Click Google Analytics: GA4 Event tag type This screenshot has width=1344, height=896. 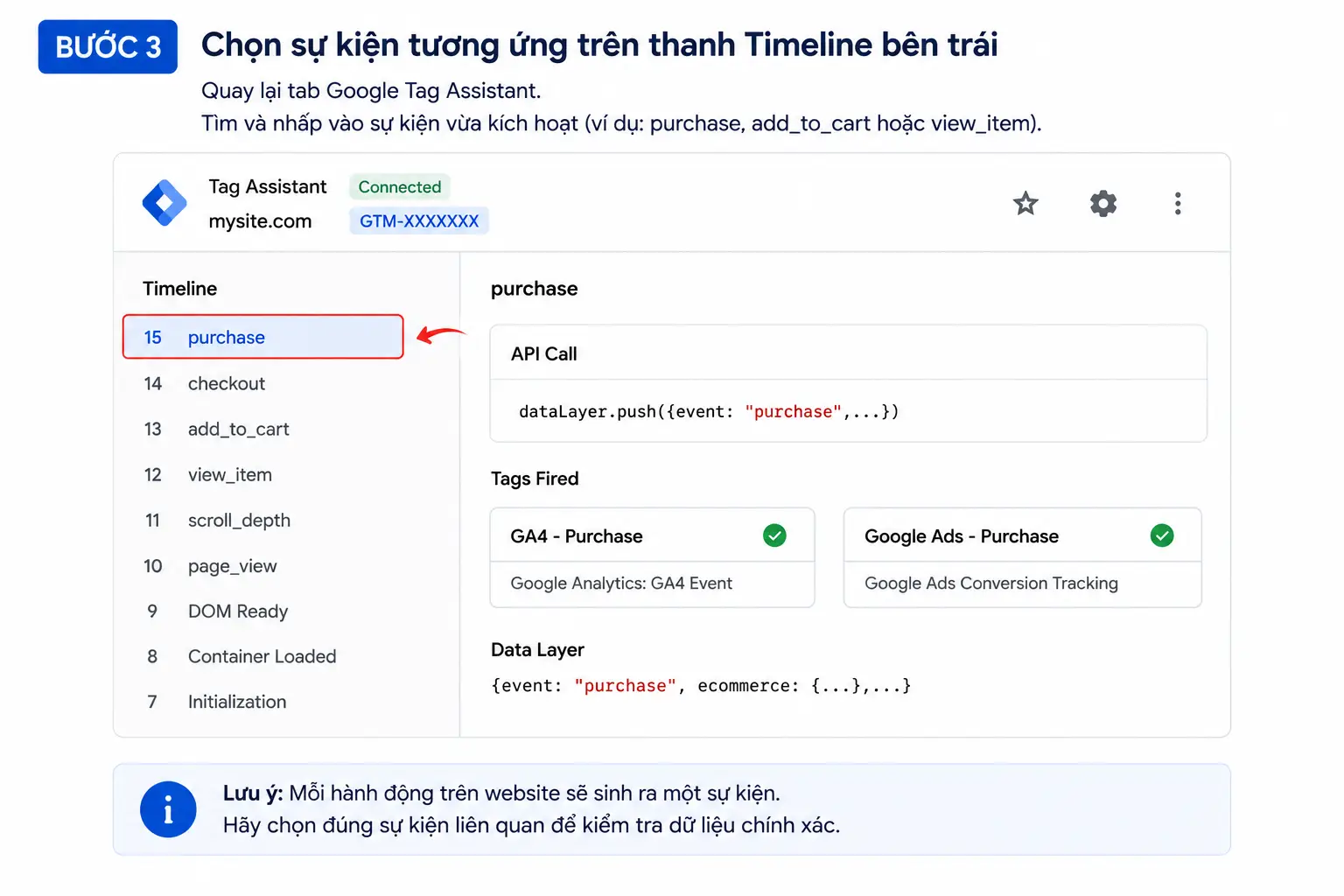point(621,583)
